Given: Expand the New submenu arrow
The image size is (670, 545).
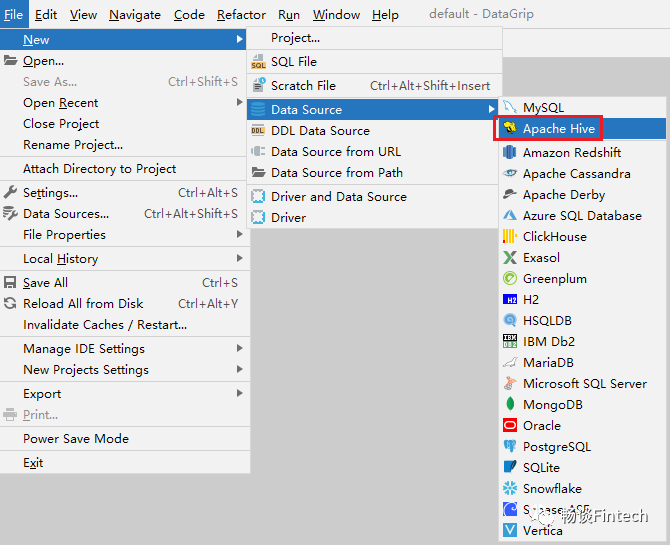Looking at the screenshot, I should click(x=240, y=39).
